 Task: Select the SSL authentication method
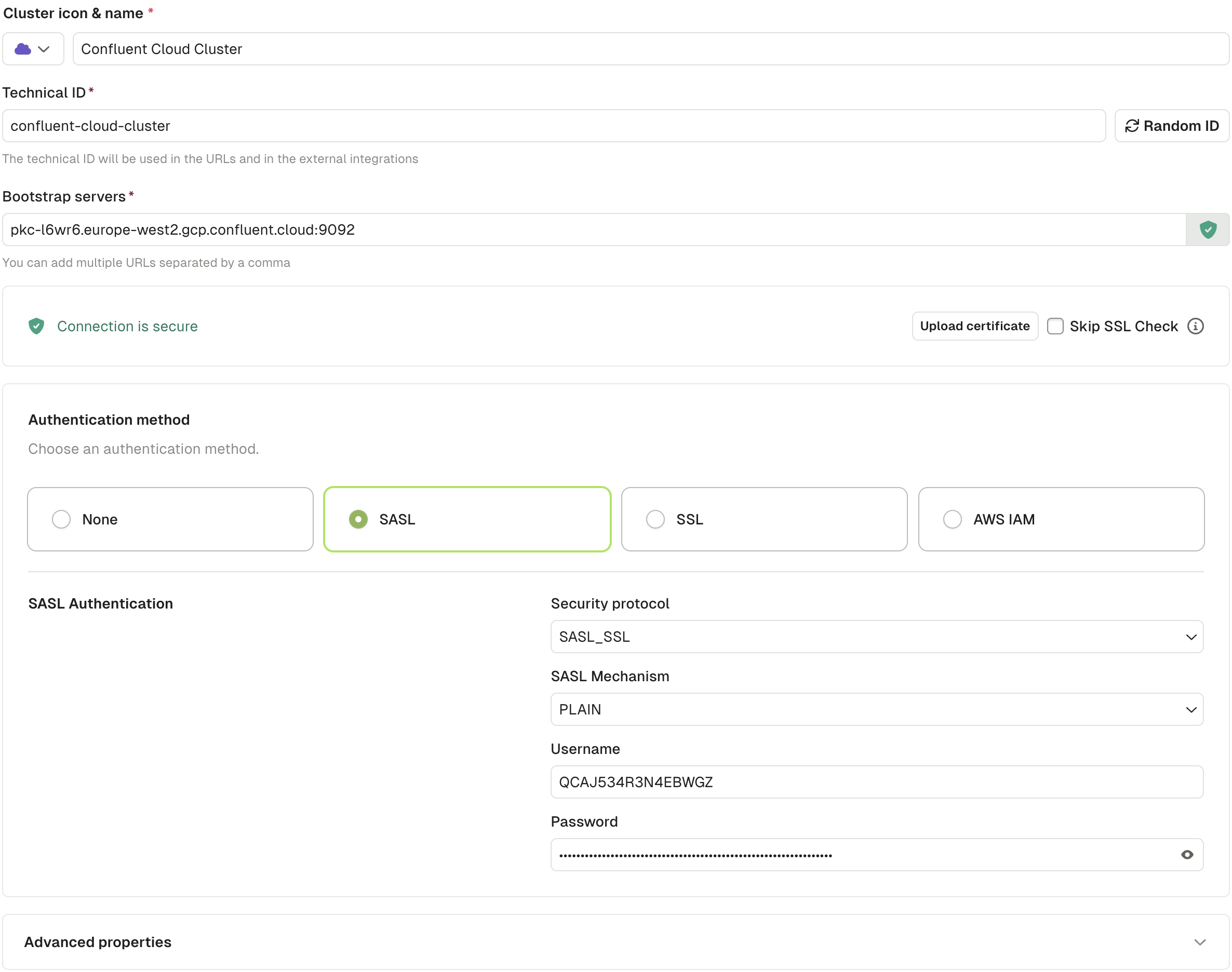(764, 519)
